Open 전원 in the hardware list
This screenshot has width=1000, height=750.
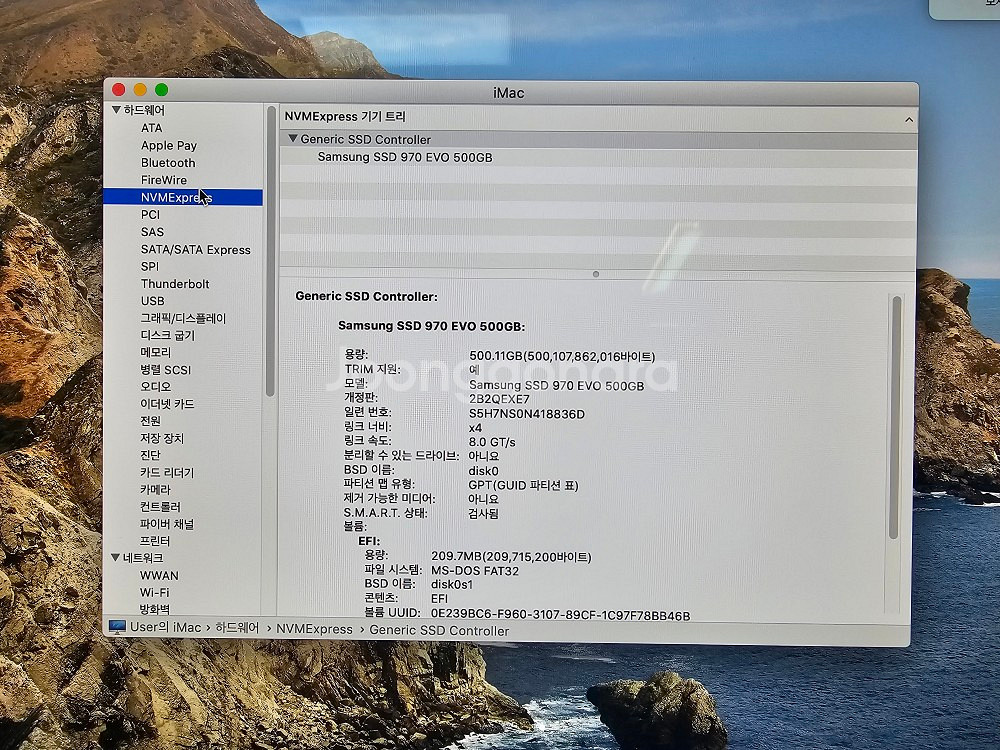tap(151, 421)
